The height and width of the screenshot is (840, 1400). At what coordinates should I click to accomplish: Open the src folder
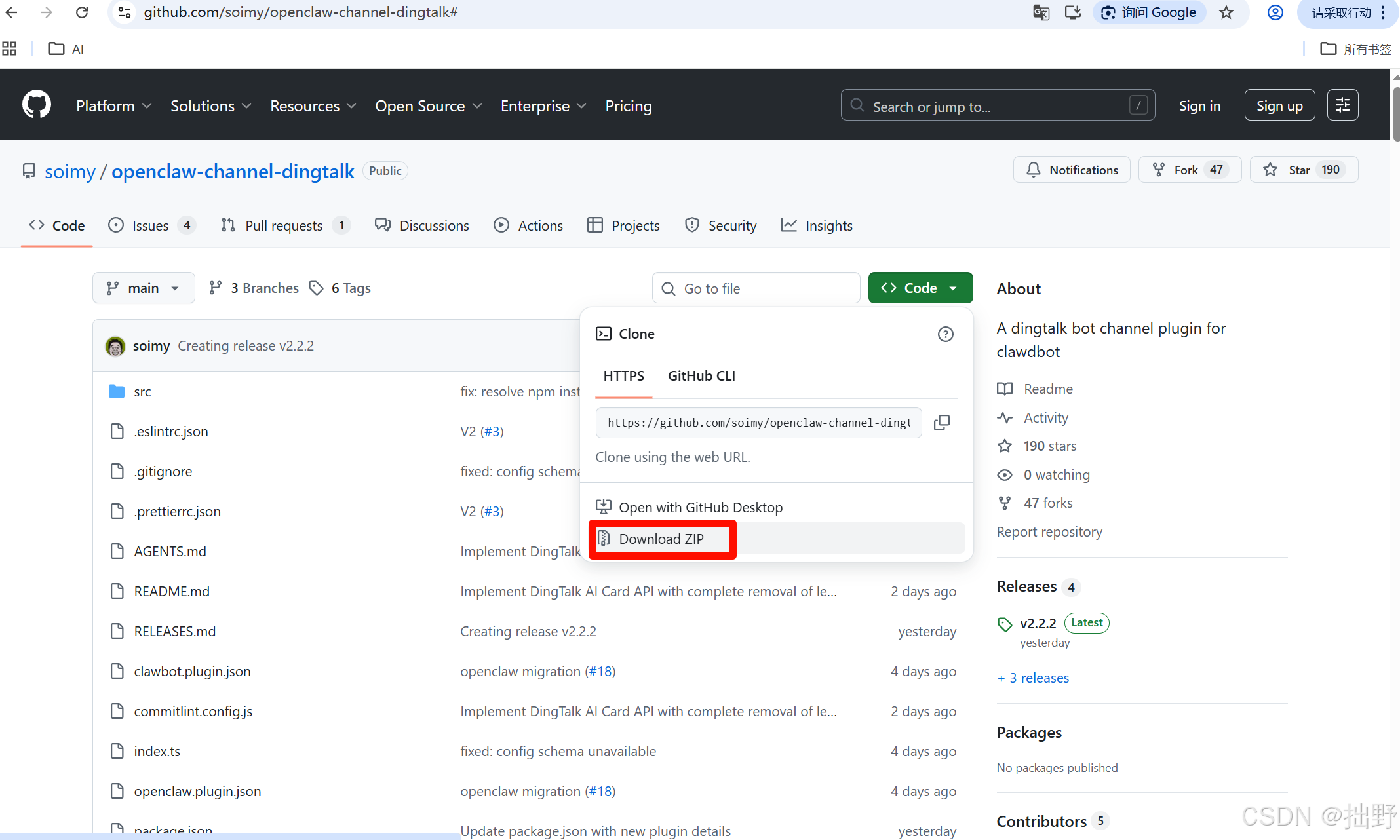tap(142, 392)
